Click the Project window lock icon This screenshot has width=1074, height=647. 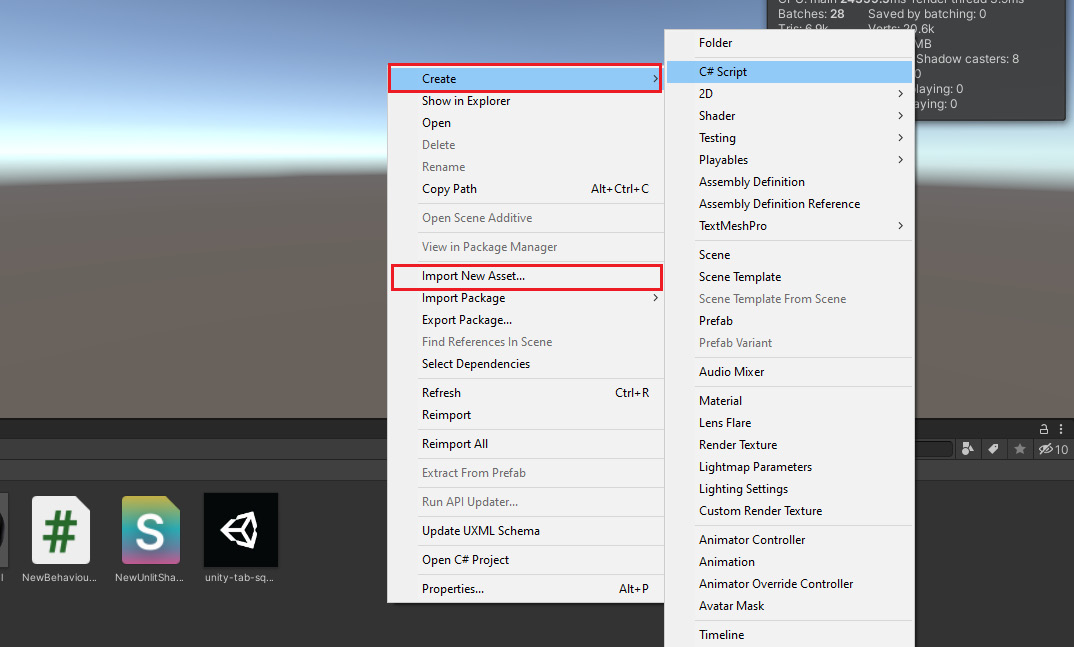[1044, 429]
